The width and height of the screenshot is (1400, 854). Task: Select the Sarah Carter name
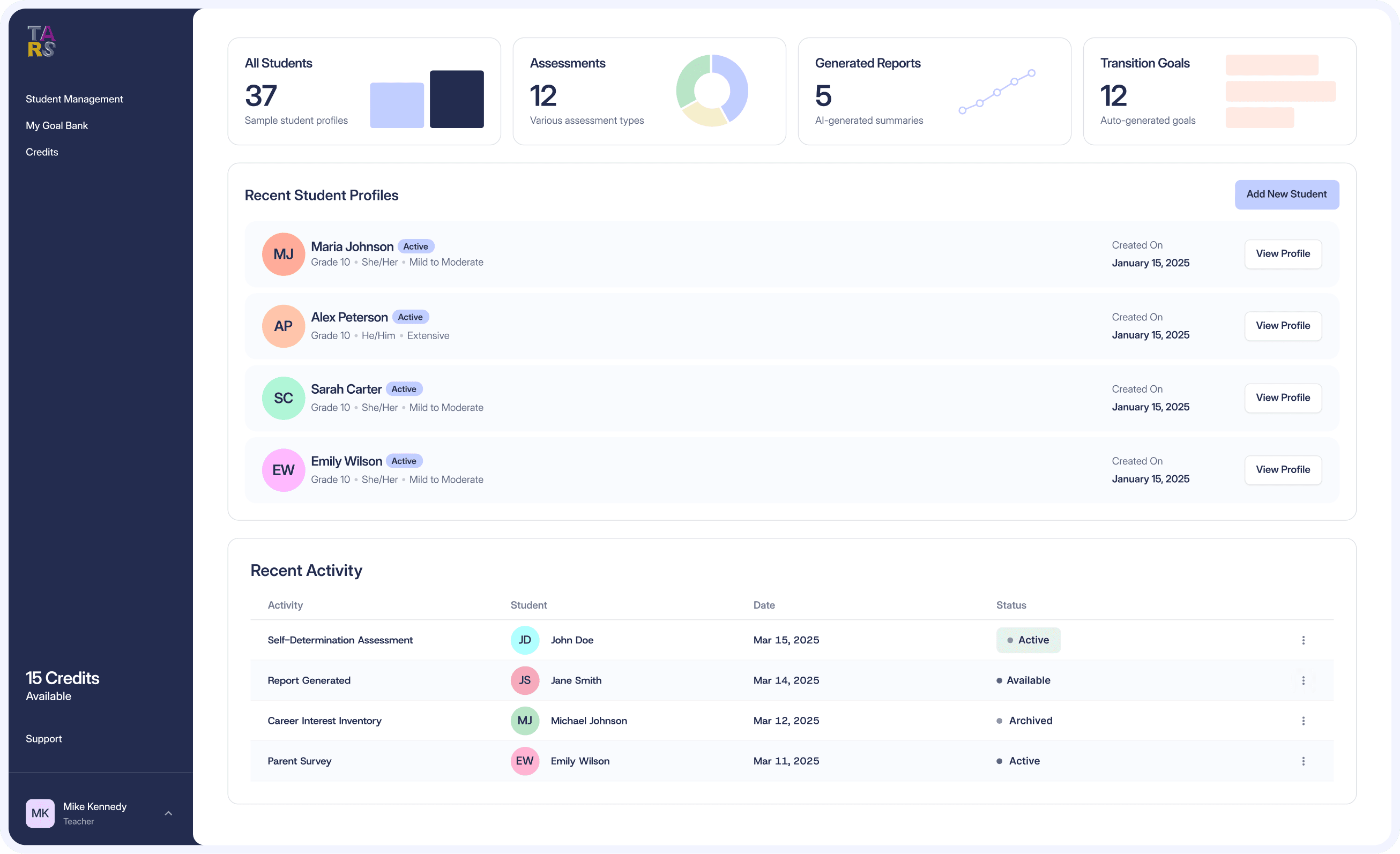pos(346,389)
